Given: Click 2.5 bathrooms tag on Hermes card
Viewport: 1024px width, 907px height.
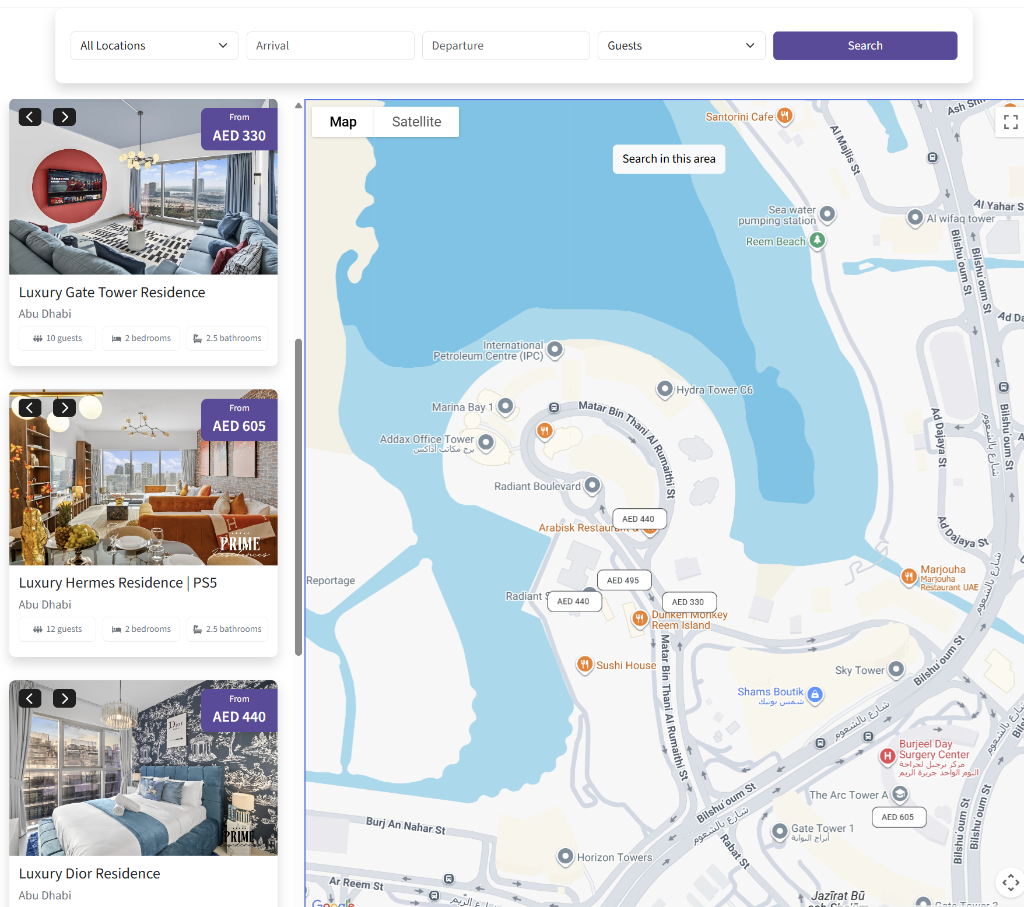Looking at the screenshot, I should [x=227, y=629].
